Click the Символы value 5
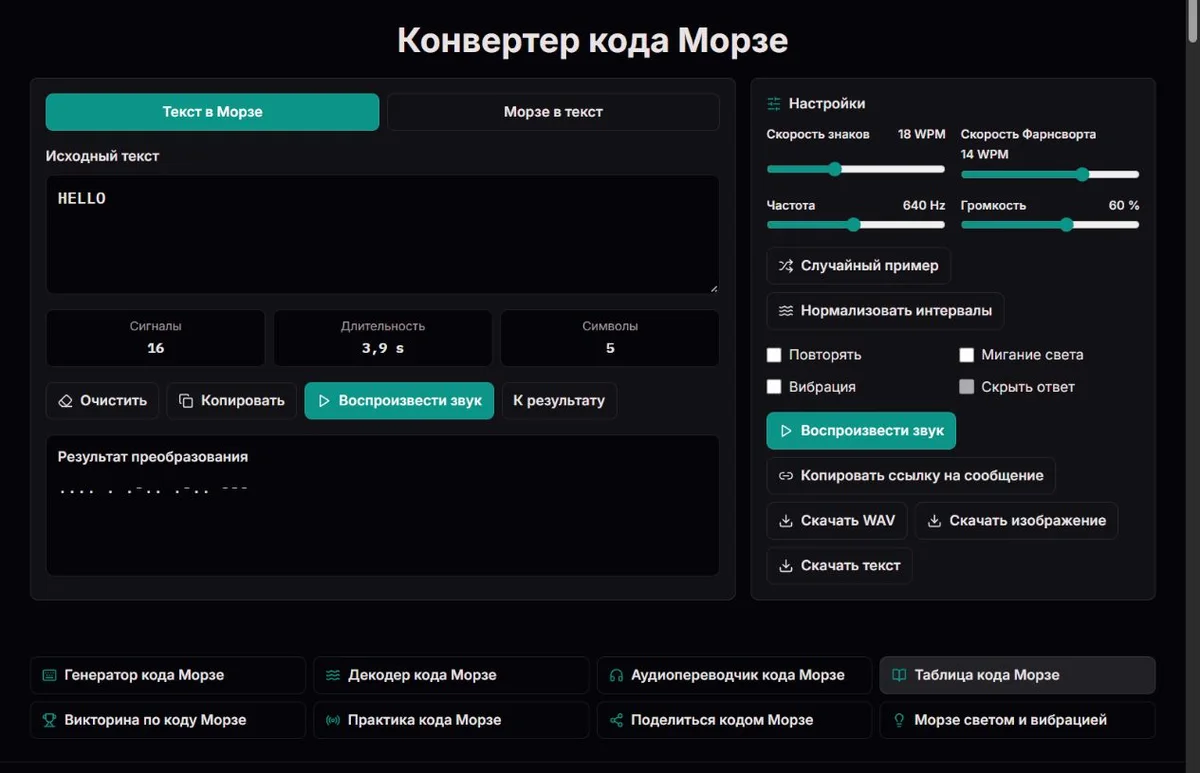 pos(610,348)
